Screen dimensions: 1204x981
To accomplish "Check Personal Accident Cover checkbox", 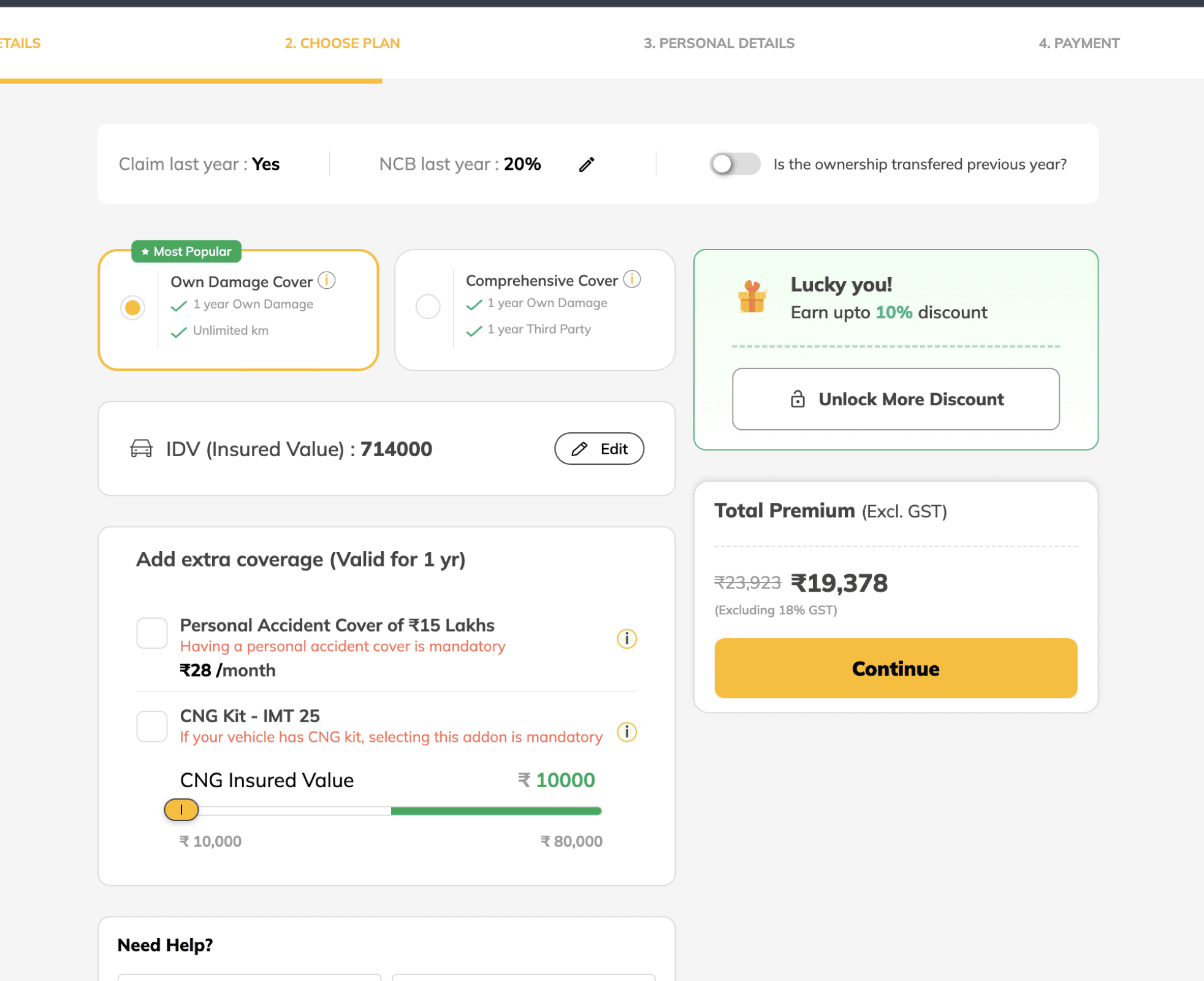I will (152, 633).
